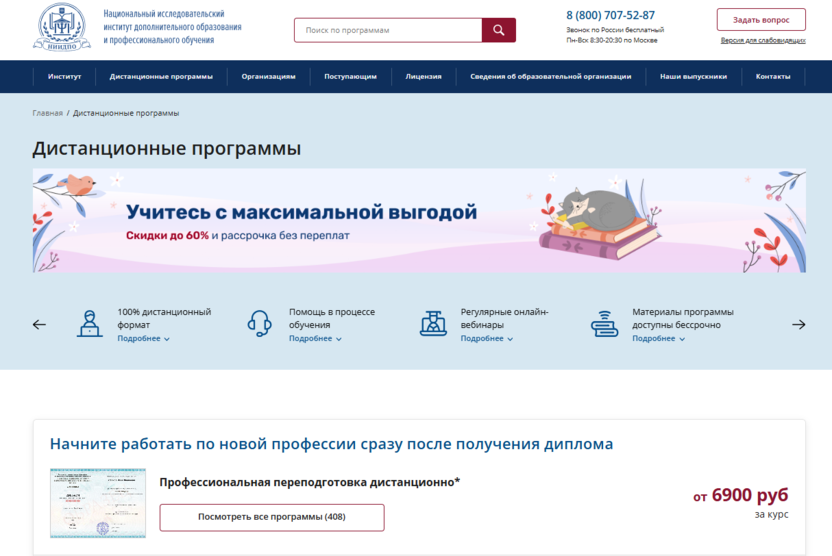This screenshot has height=556, width=832.
Task: Click the left carousel arrow
Action: 39,325
